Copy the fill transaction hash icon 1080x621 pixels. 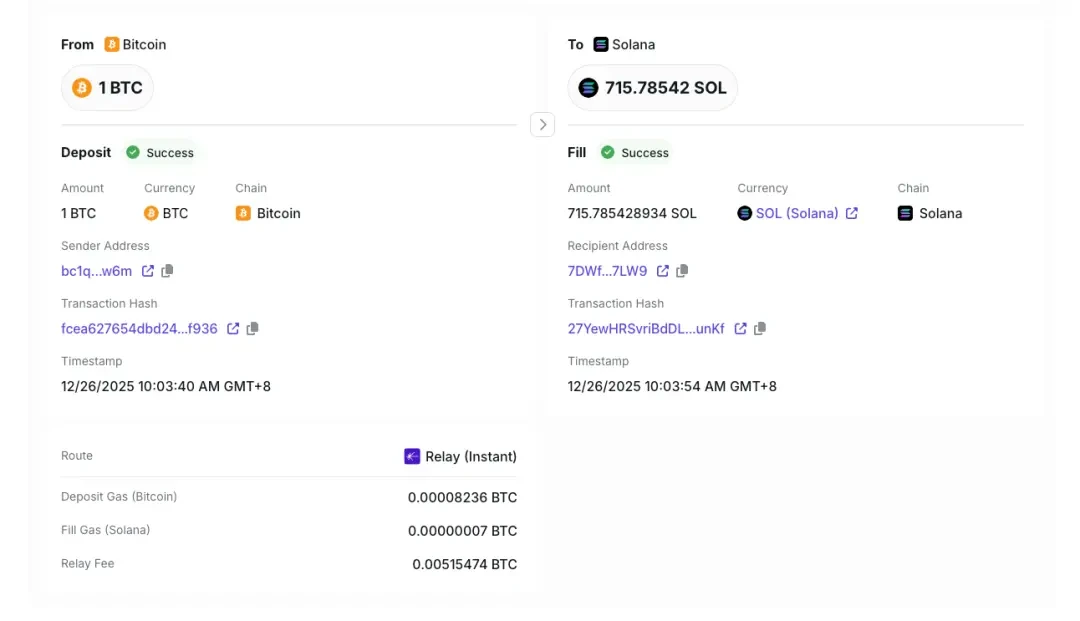[x=759, y=328]
